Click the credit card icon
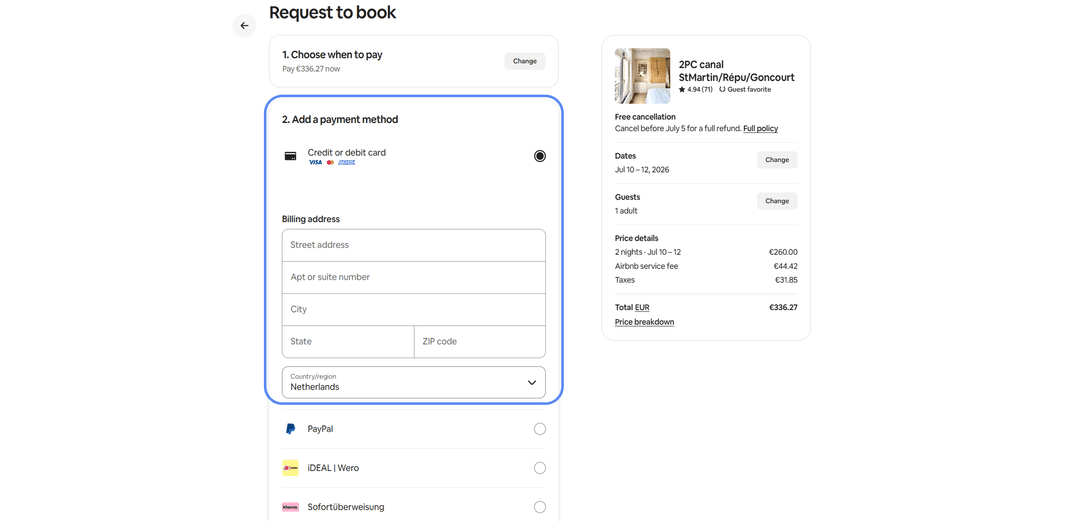This screenshot has width=1080, height=521. pyautogui.click(x=291, y=156)
